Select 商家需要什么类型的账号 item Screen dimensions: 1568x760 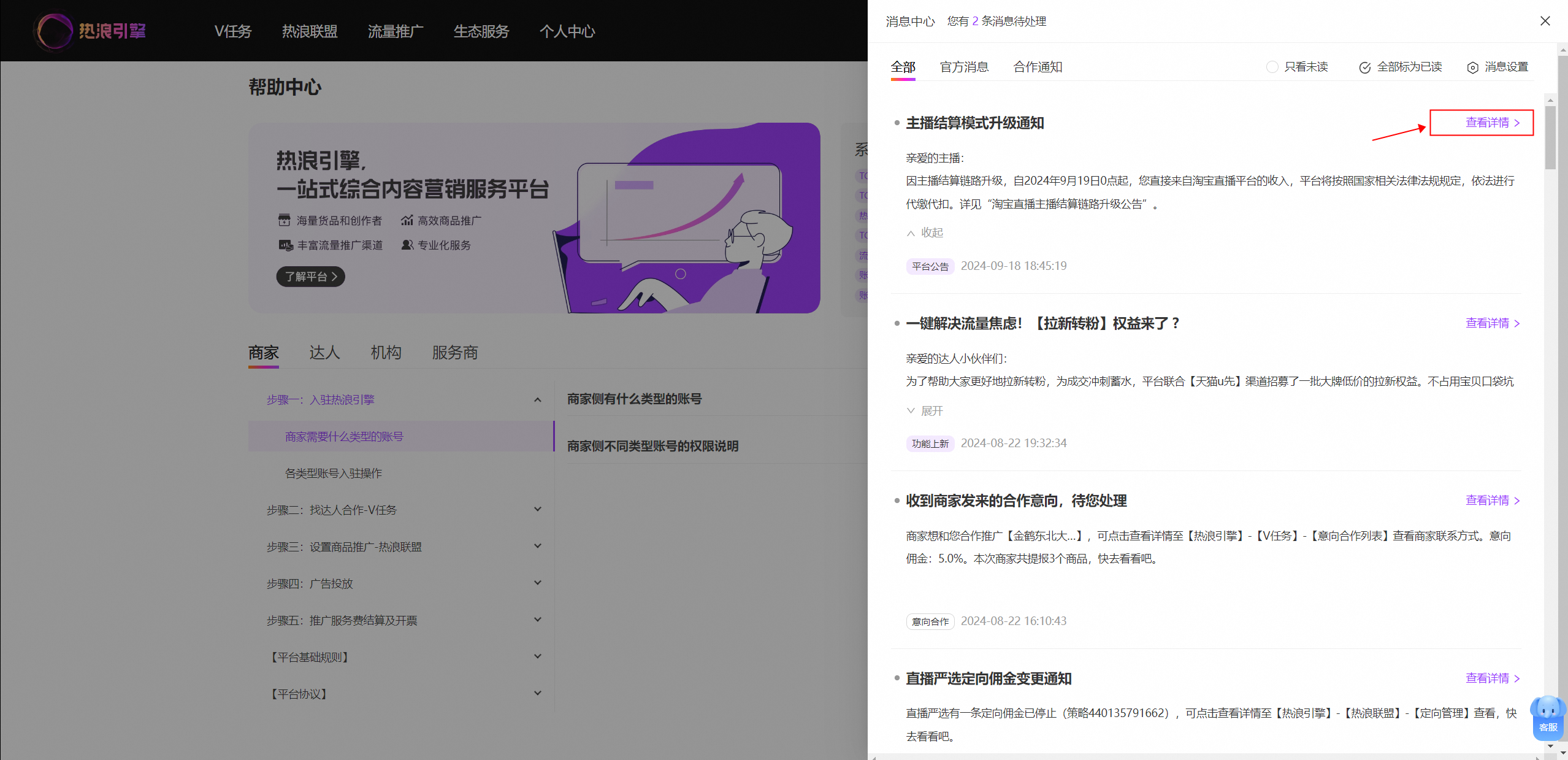click(x=402, y=437)
